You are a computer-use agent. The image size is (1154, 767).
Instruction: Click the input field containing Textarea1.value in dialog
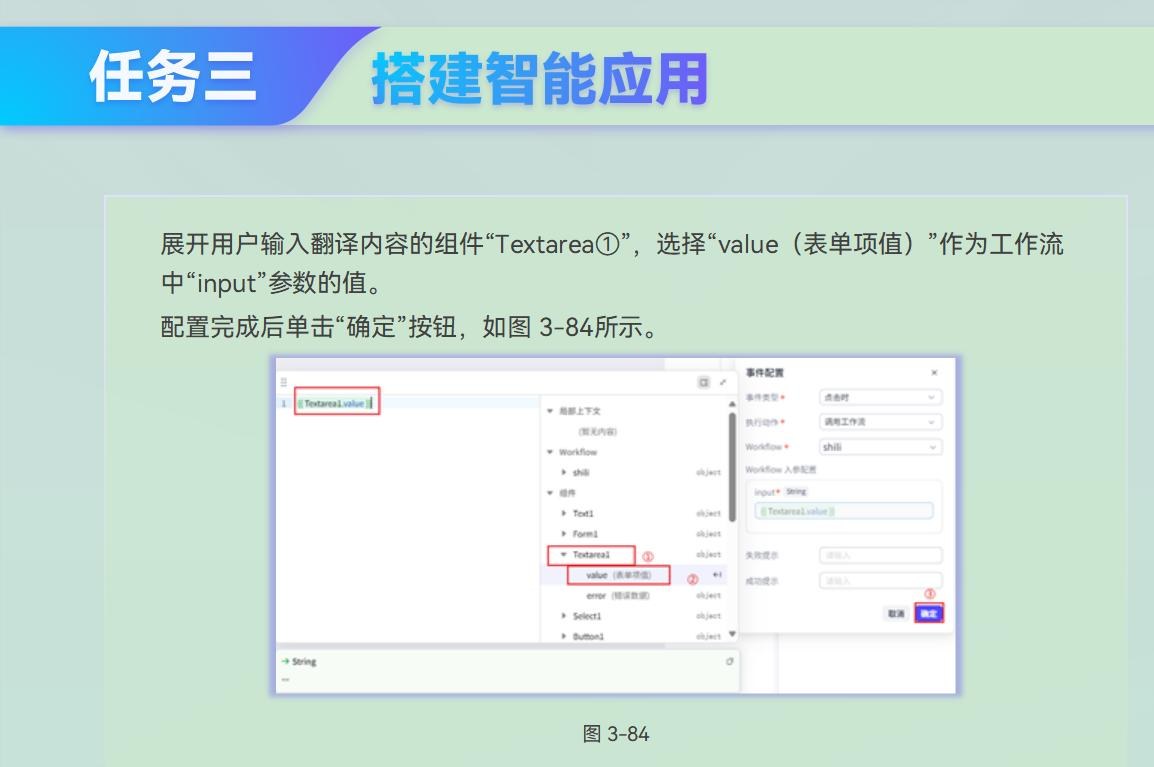pyautogui.click(x=844, y=511)
